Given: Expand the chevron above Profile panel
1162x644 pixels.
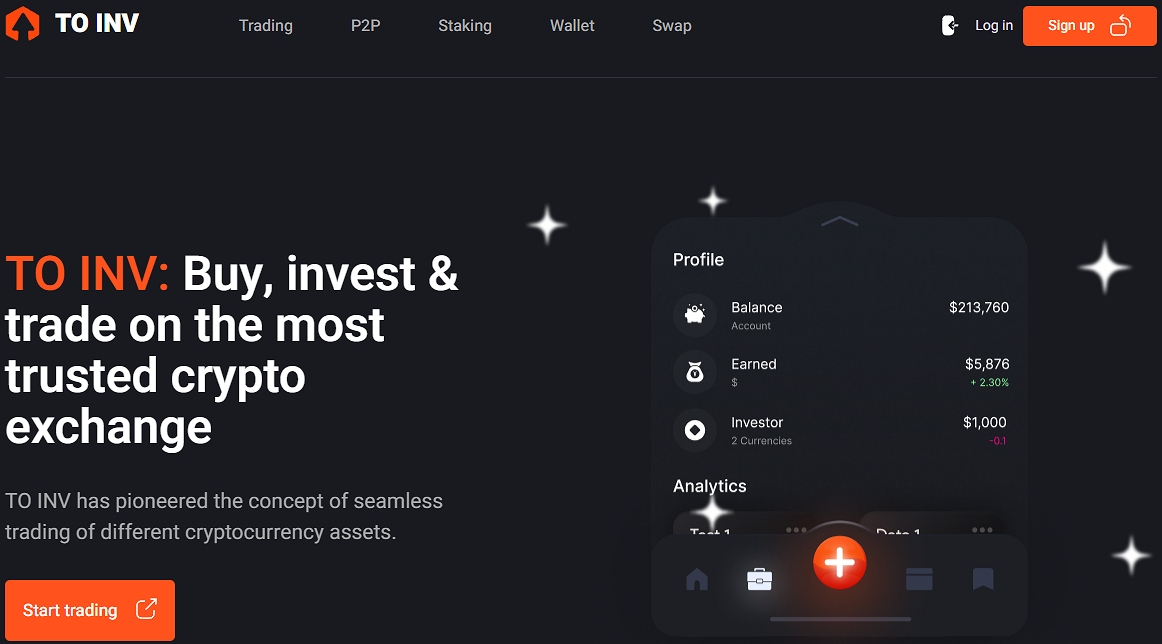Looking at the screenshot, I should coord(840,221).
